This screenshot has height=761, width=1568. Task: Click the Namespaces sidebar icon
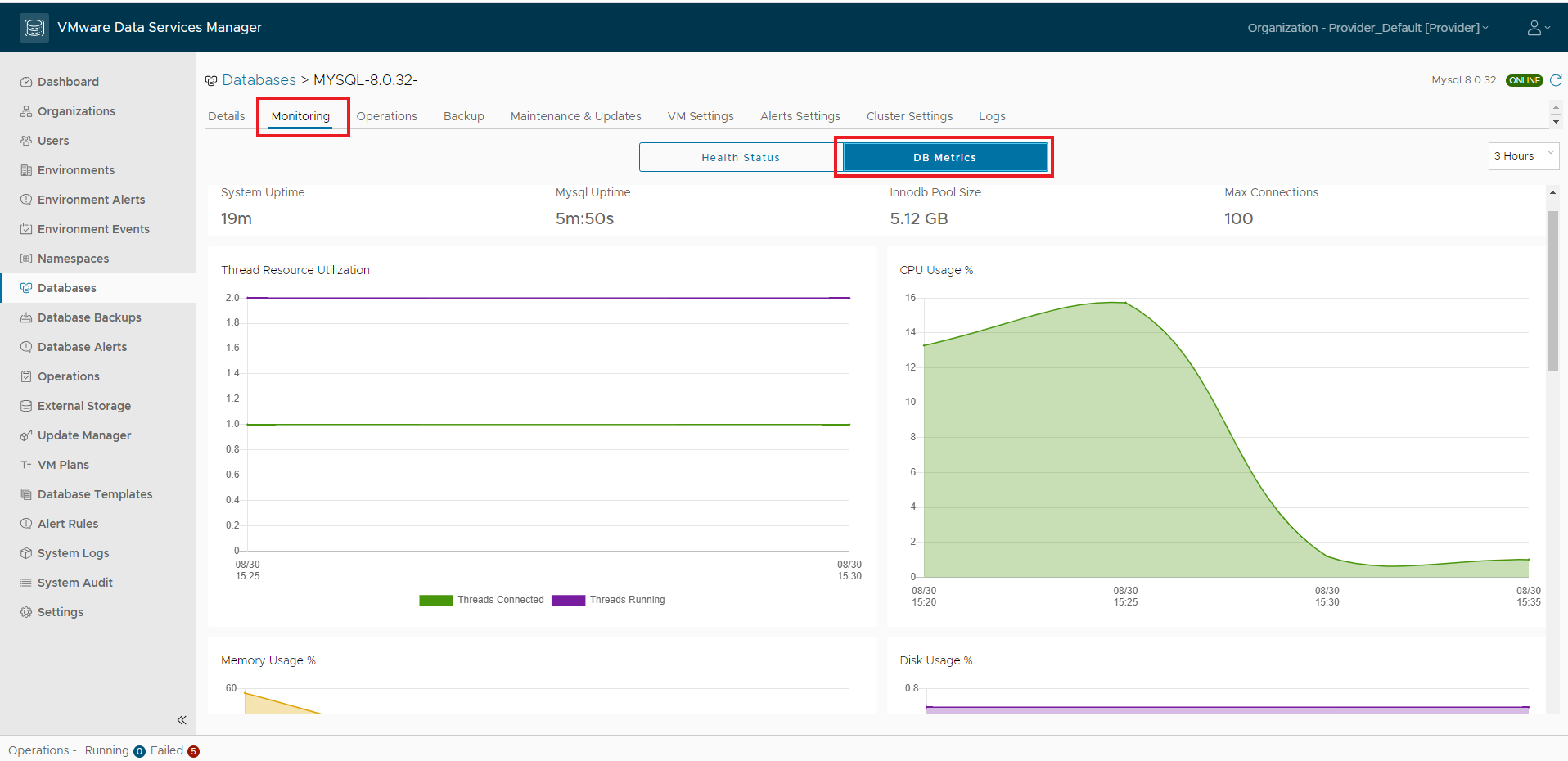26,259
